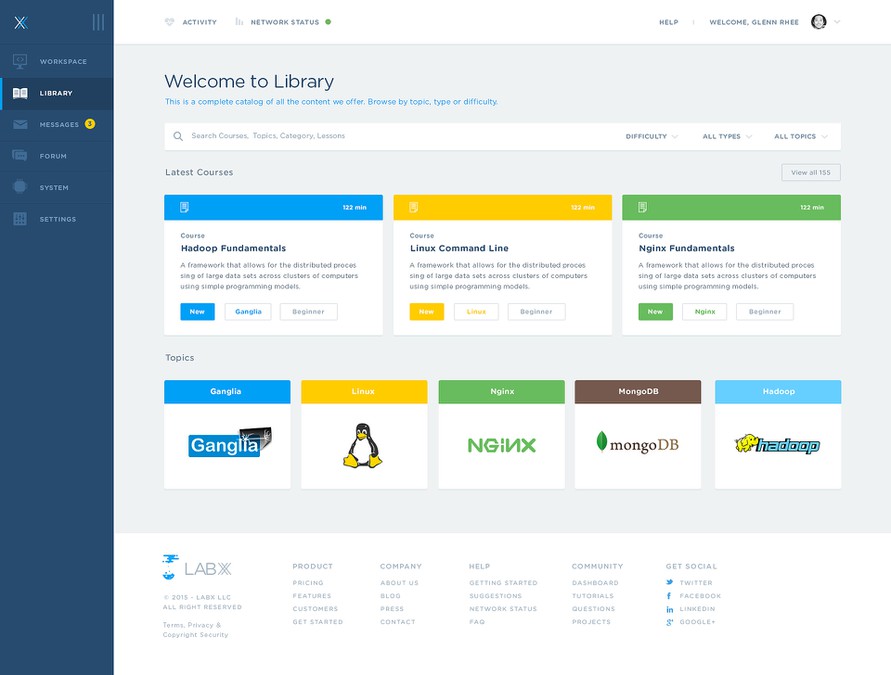This screenshot has height=675, width=891.
Task: Open the Difficulty filter dropdown
Action: [651, 137]
